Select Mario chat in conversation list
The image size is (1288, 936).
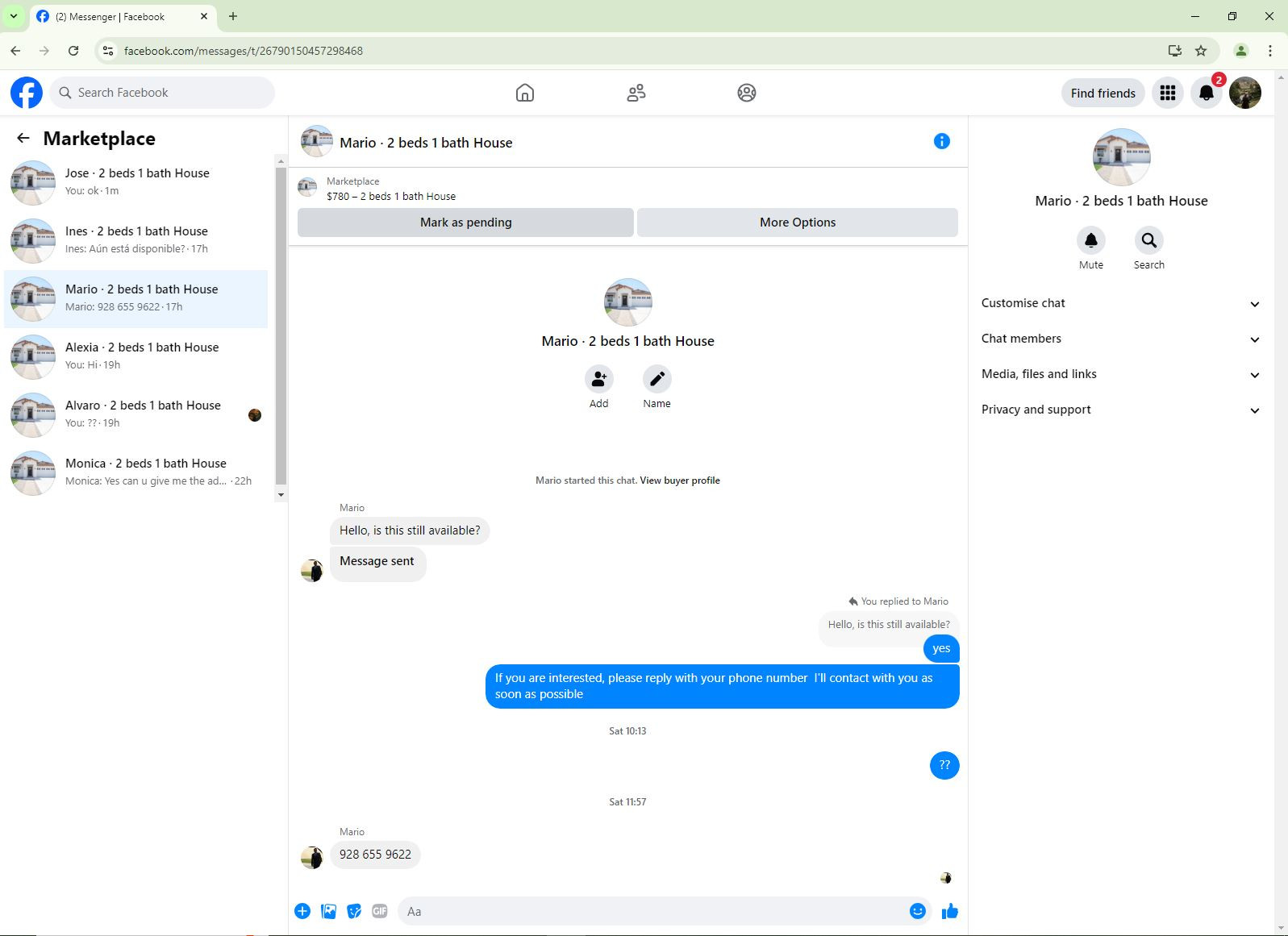point(136,298)
